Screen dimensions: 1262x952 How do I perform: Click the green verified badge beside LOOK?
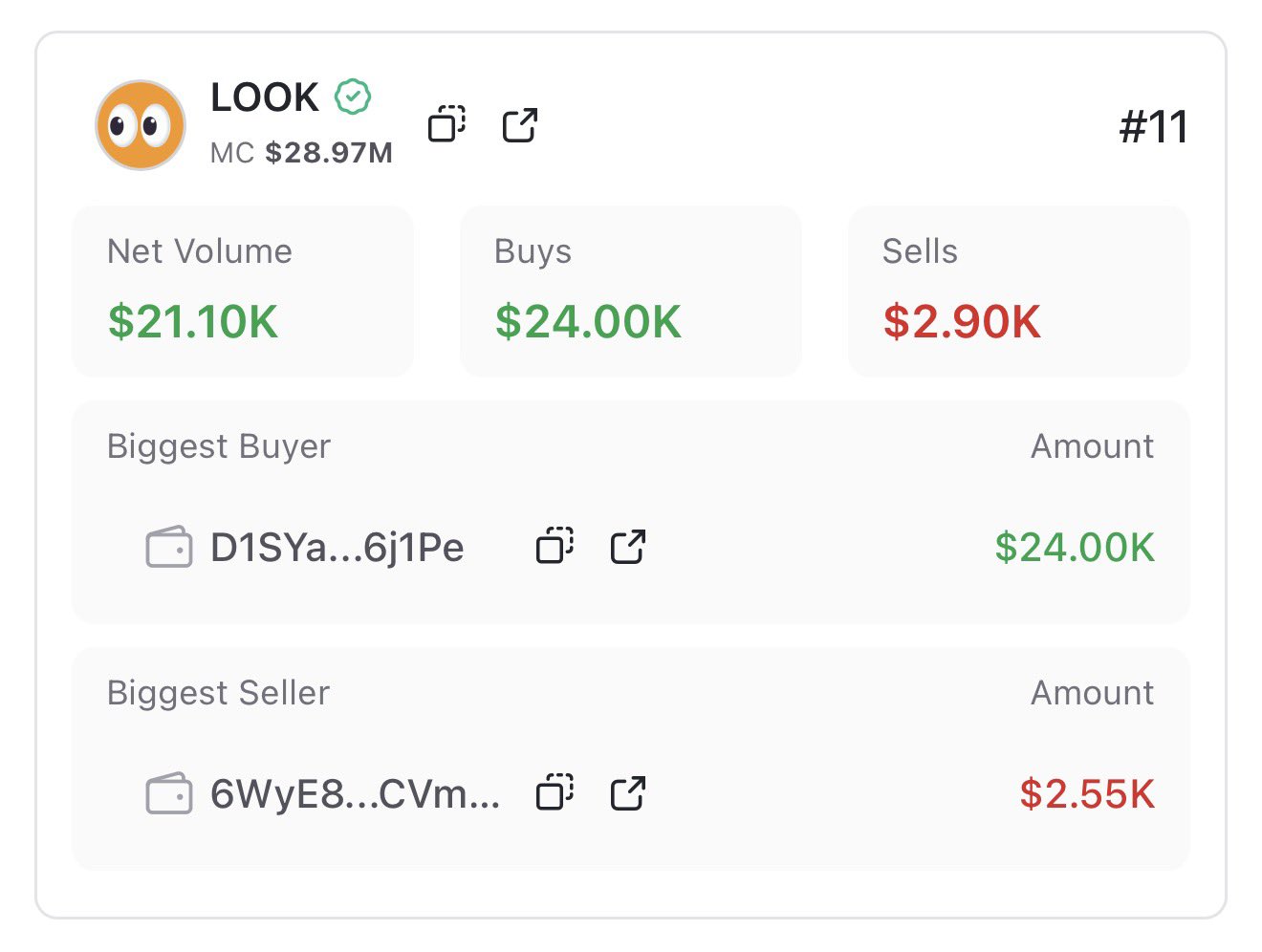point(353,97)
